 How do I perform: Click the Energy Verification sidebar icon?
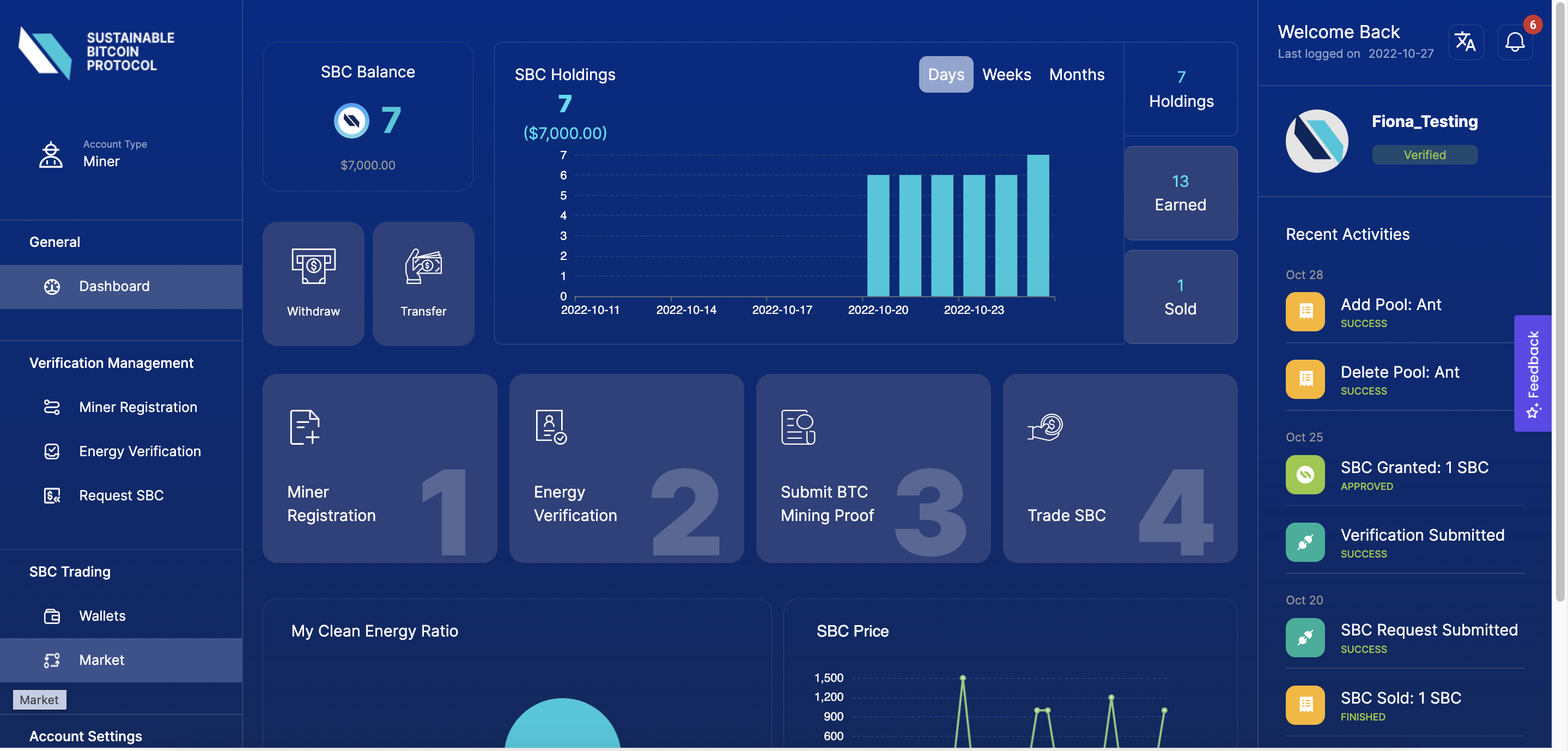click(52, 451)
